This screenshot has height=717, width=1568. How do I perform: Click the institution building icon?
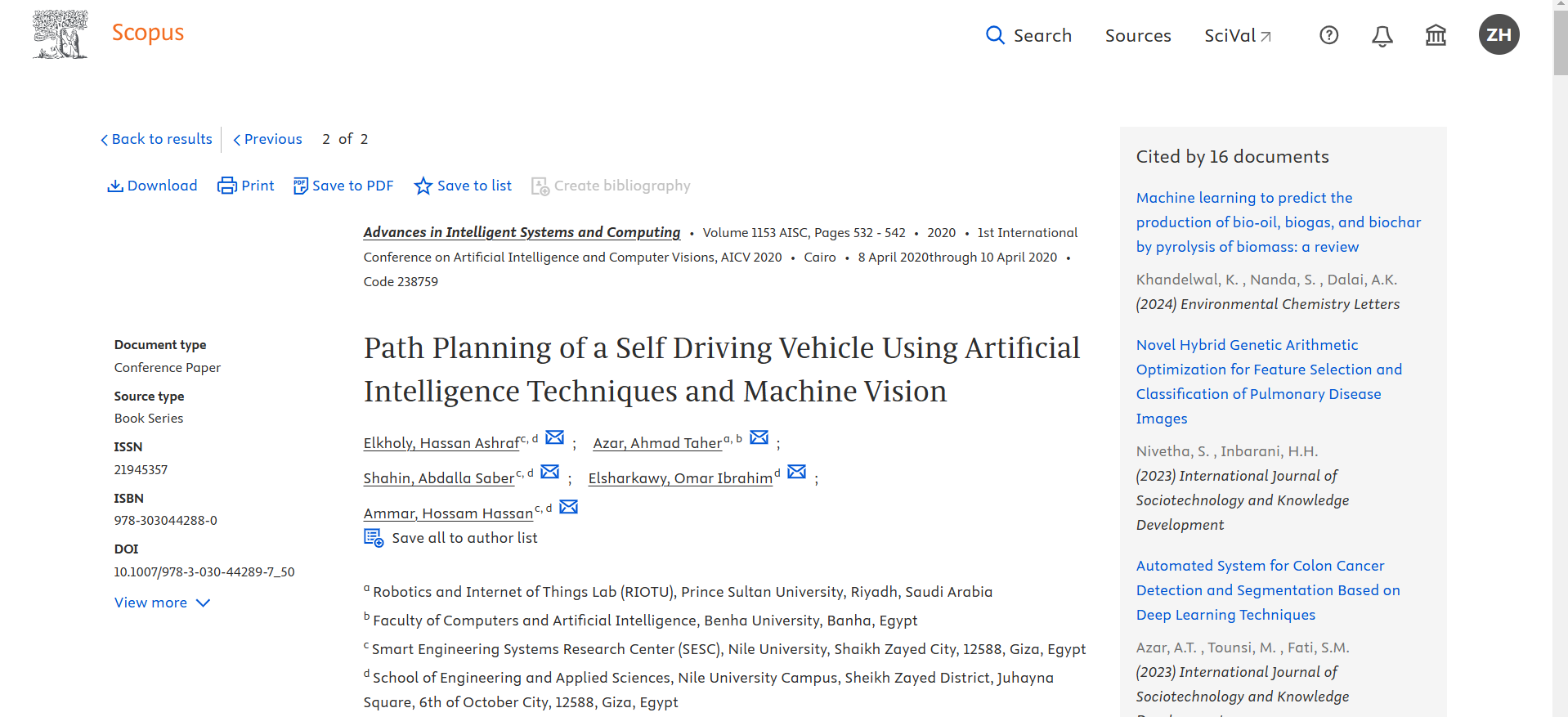pyautogui.click(x=1436, y=35)
